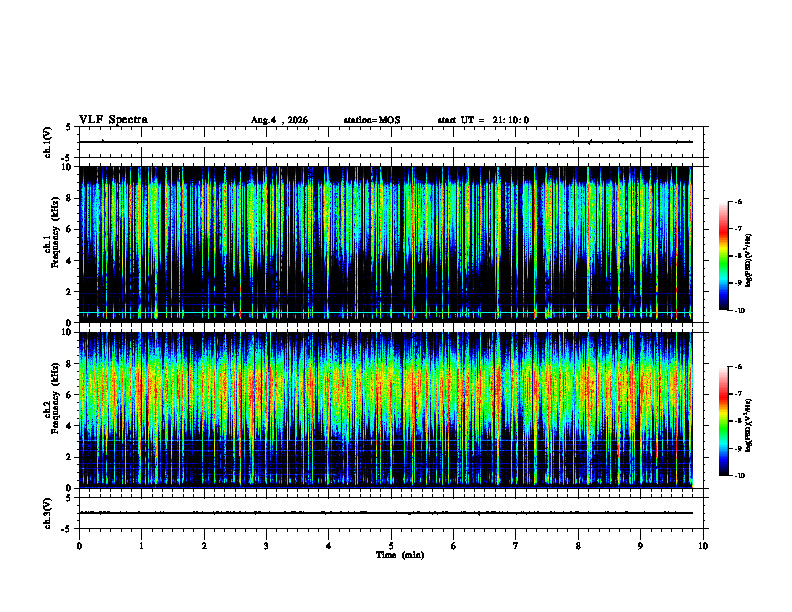Select the "start UT = 21:10:0" text
Image resolution: width=792 pixels, height=612 pixels.
483,120
